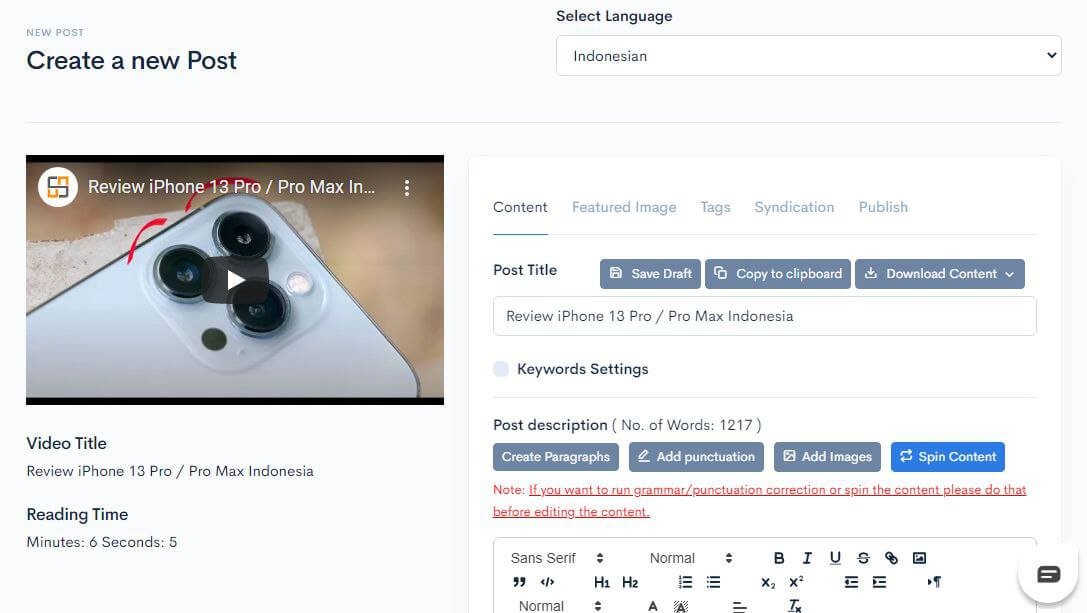Apply subscript formatting

click(768, 582)
